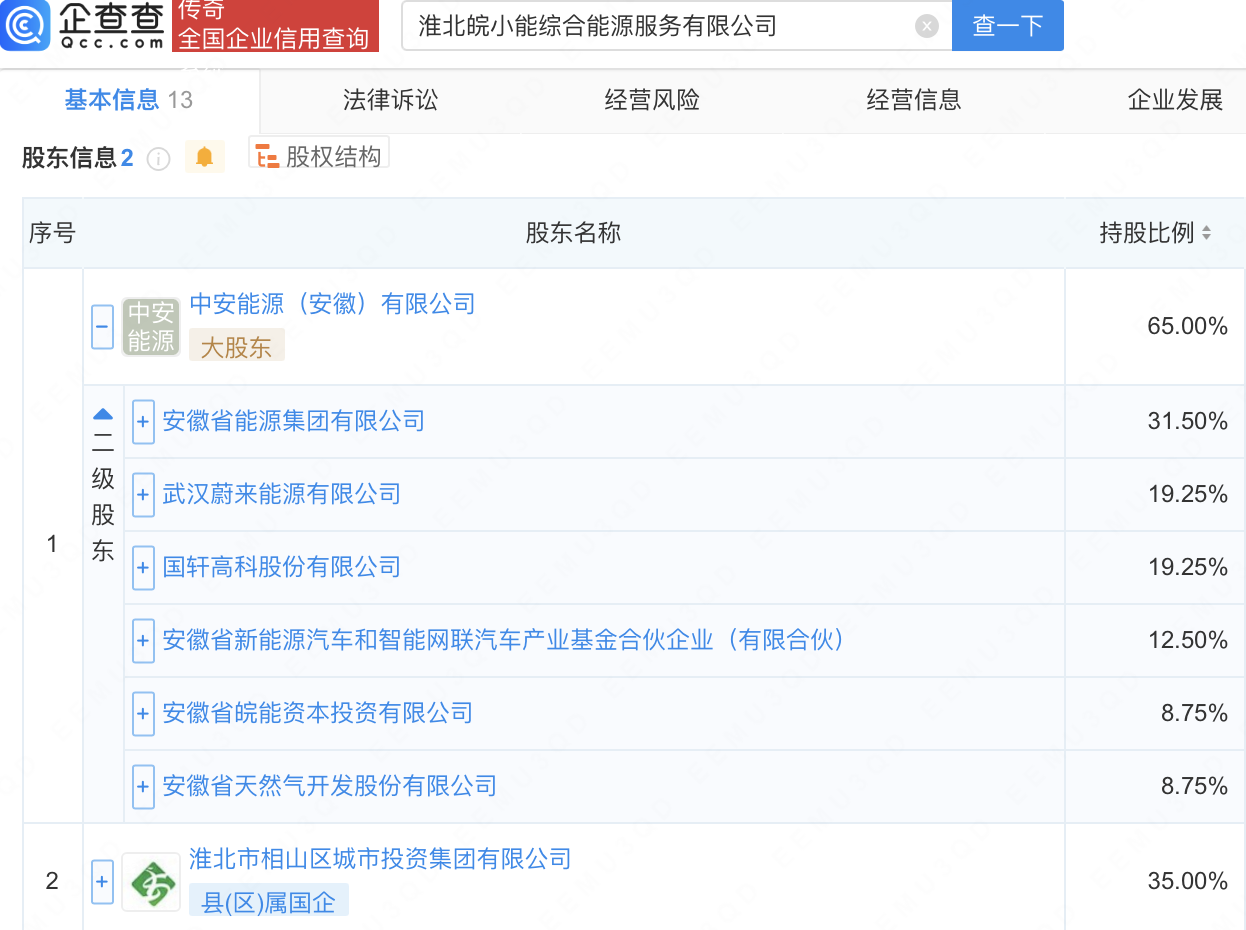
Task: Open the 经营信息 tab
Action: coord(914,100)
